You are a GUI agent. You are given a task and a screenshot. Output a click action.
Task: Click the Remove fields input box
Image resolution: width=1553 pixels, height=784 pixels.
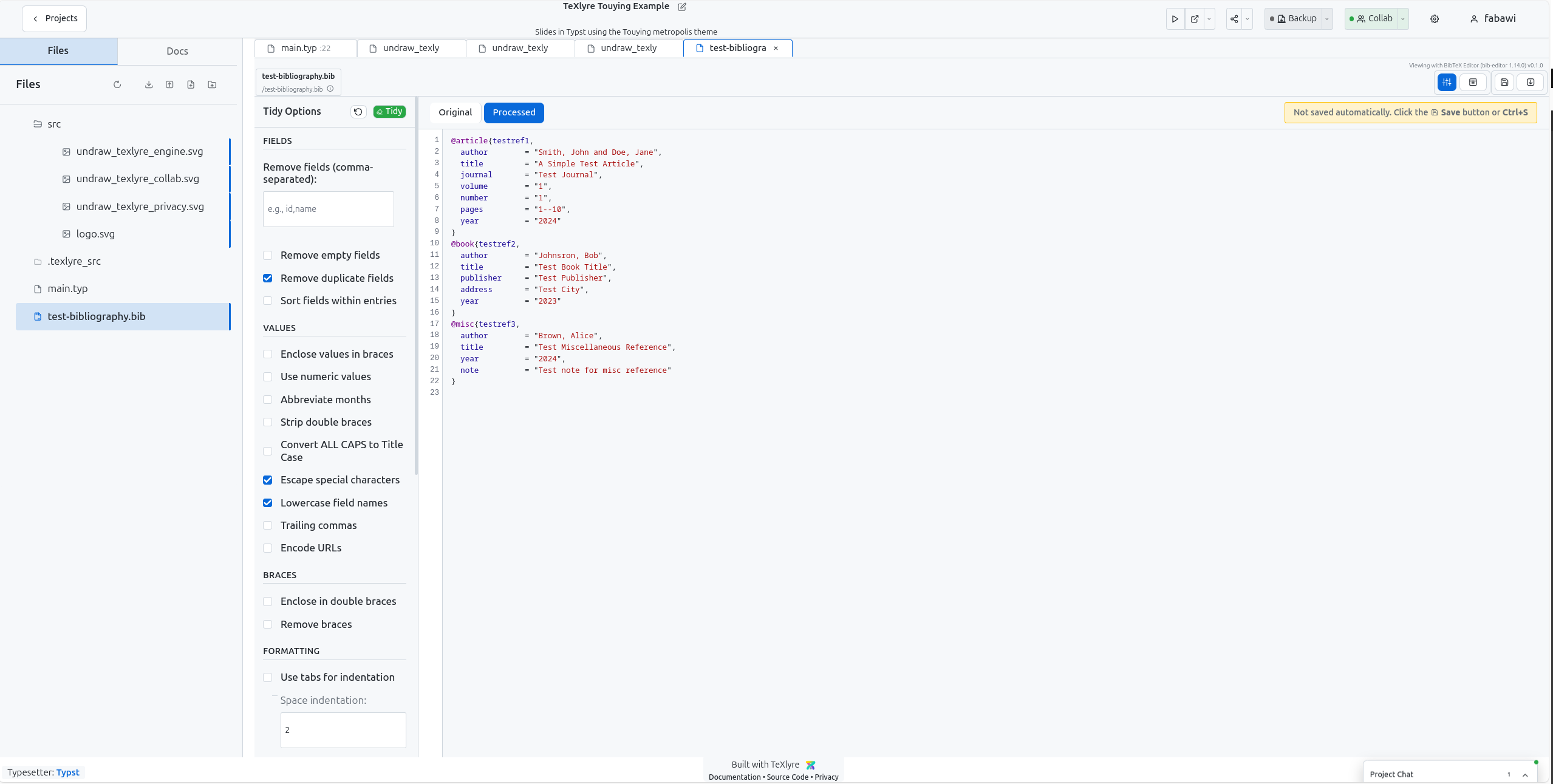[x=329, y=209]
